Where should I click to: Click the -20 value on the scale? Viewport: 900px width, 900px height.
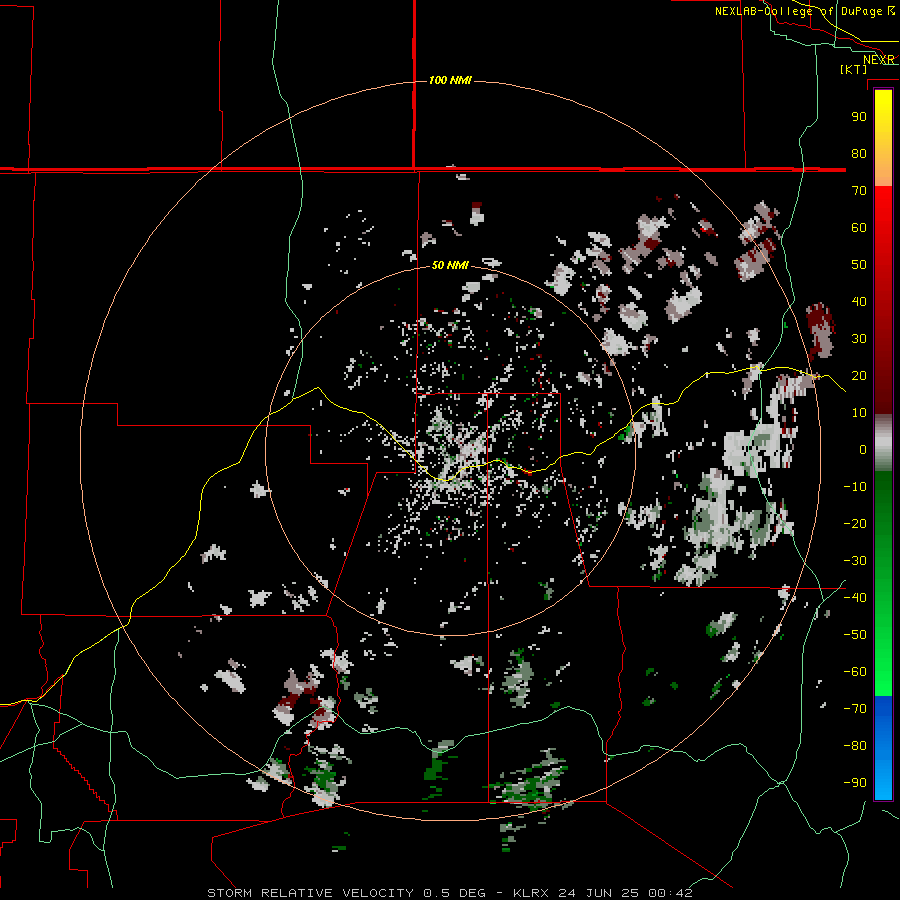(x=856, y=523)
